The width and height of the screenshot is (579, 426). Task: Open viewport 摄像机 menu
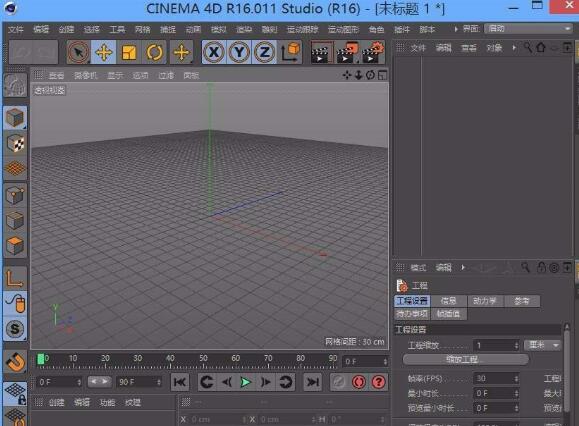point(86,76)
